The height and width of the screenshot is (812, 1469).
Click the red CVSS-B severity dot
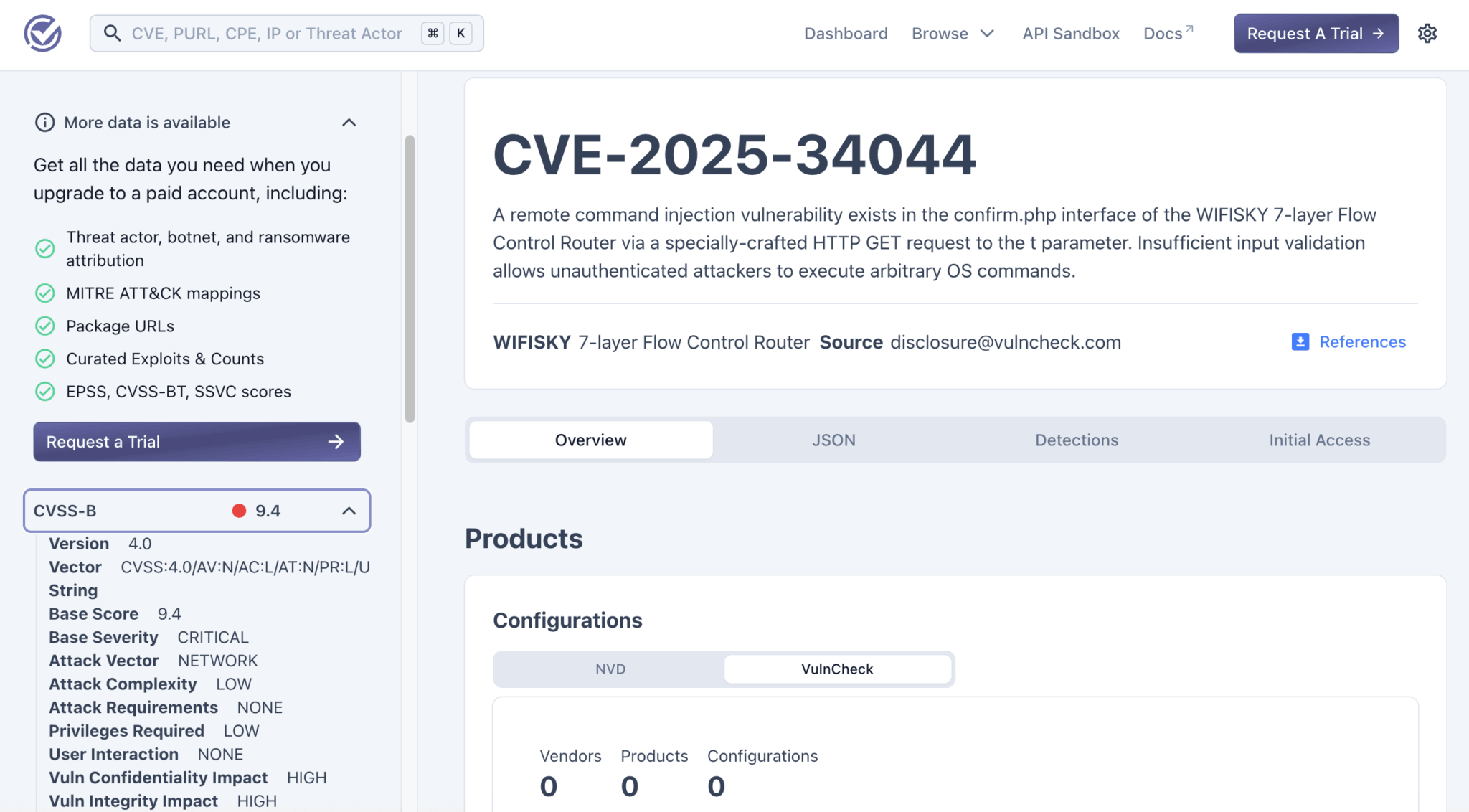[x=239, y=511]
